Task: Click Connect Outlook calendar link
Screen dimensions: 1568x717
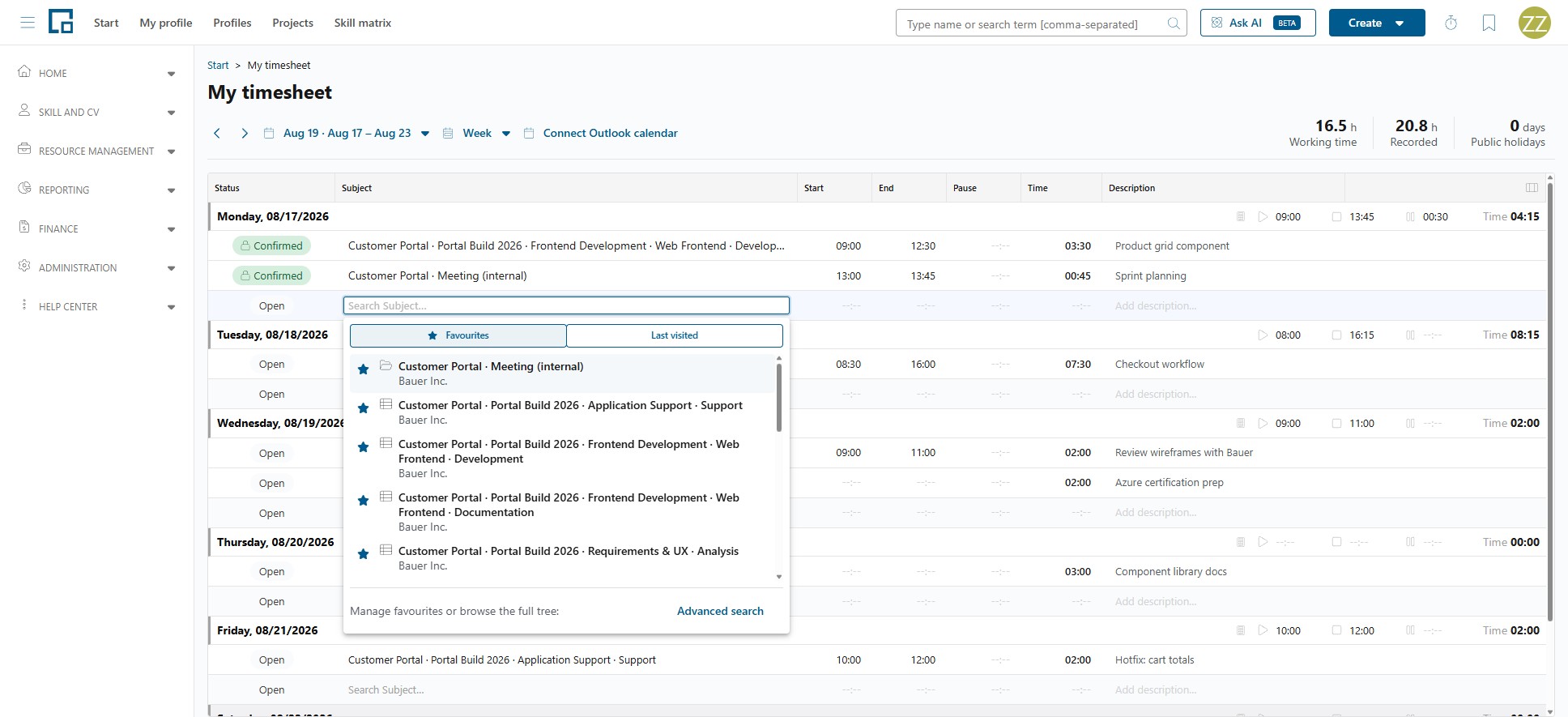Action: (x=610, y=133)
